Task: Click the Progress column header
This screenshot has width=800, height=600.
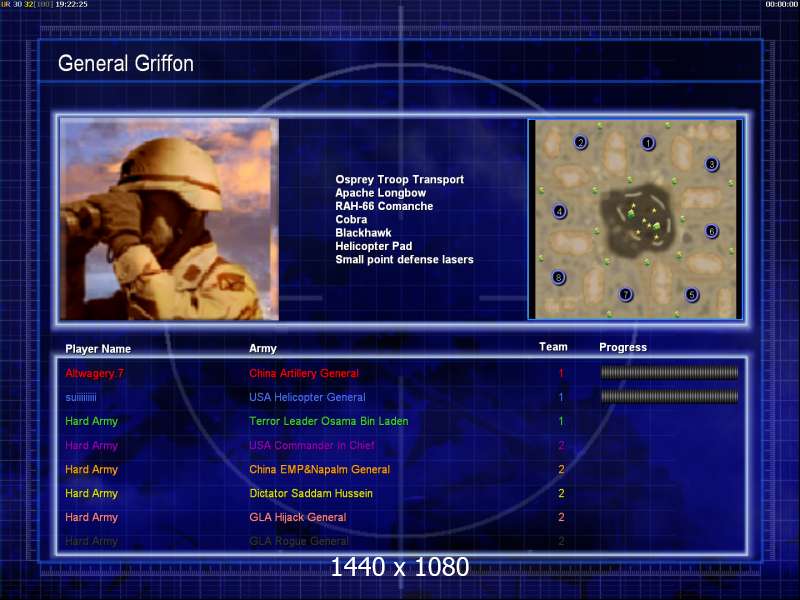Action: click(623, 347)
